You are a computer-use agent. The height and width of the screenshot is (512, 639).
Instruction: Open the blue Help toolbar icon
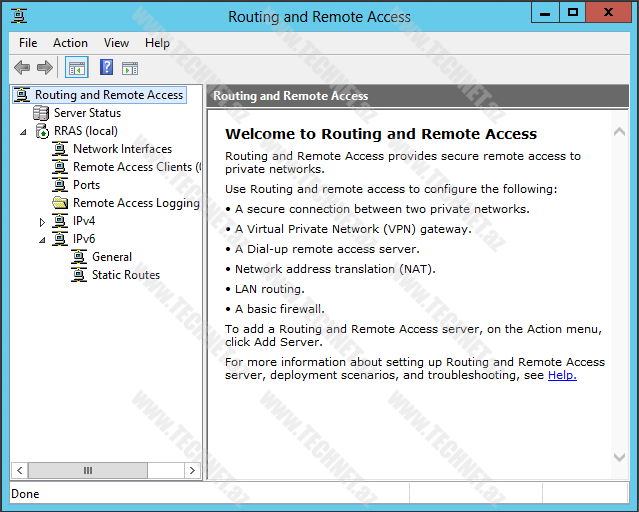[106, 68]
